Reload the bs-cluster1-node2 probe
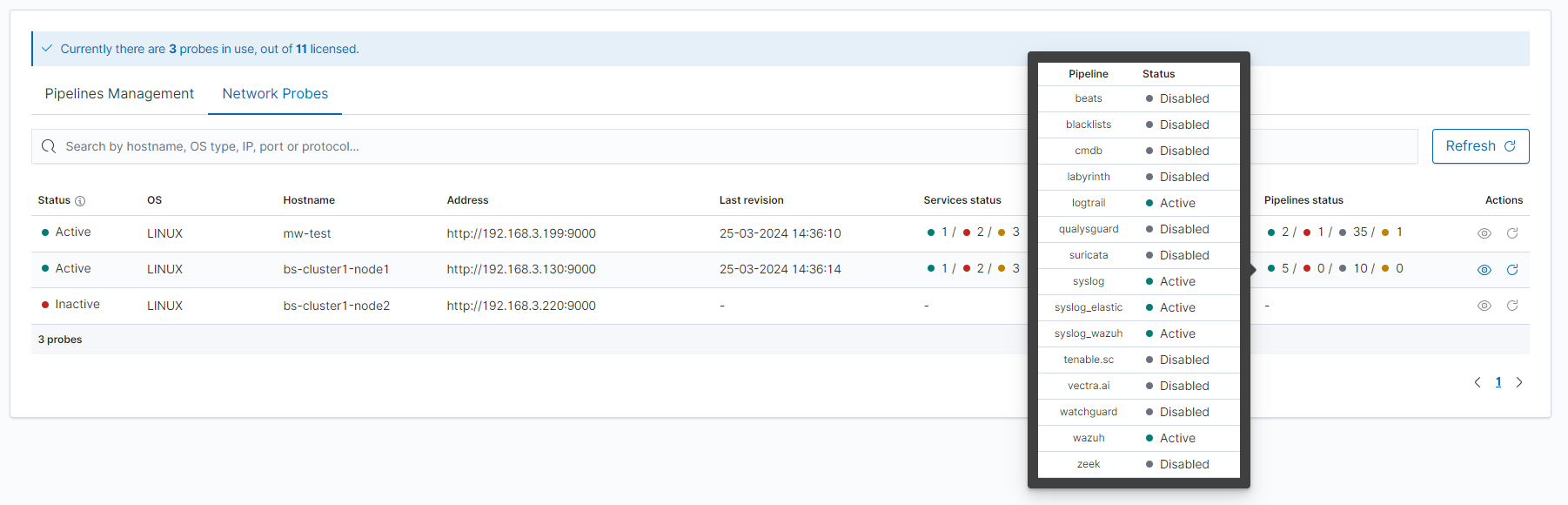 point(1512,306)
